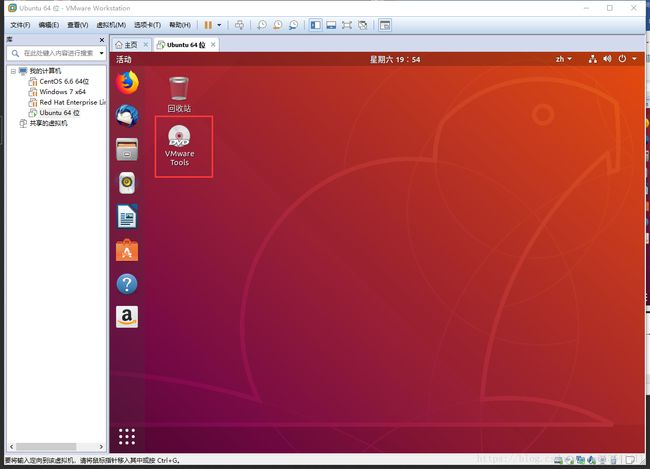This screenshot has height=469, width=650.
Task: Click the library horizontal scrollbar thumb
Action: (46, 447)
